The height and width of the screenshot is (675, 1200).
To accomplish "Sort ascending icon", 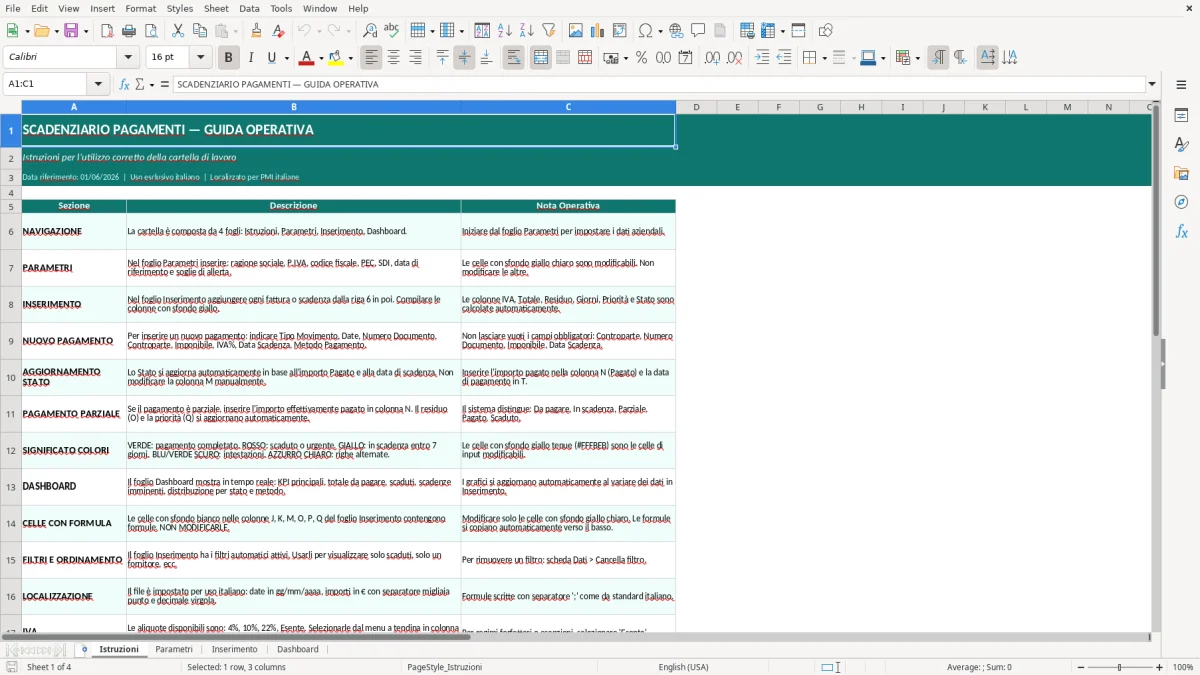I will 505,31.
